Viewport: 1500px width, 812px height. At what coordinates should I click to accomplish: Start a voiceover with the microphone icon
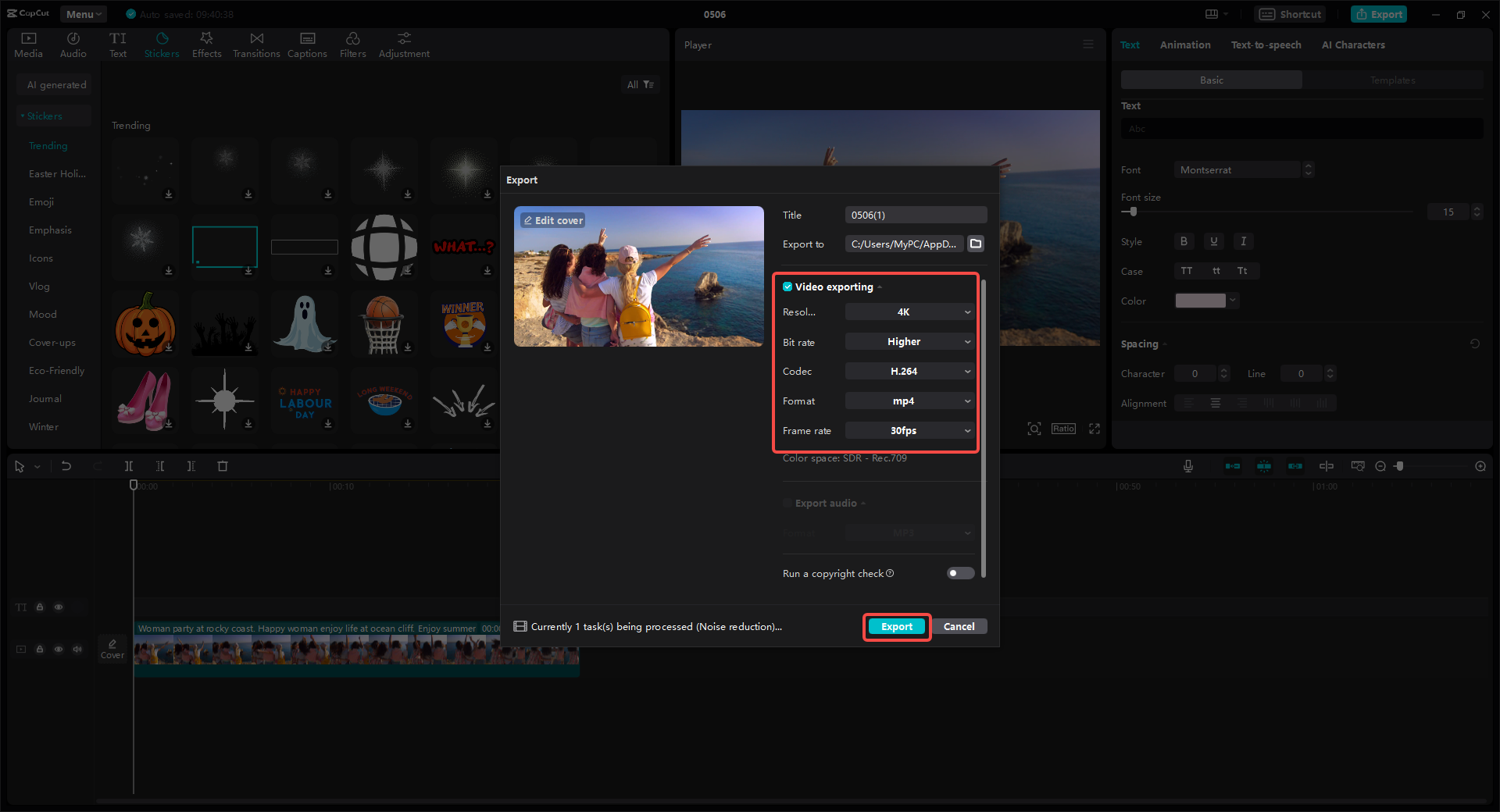1187,466
